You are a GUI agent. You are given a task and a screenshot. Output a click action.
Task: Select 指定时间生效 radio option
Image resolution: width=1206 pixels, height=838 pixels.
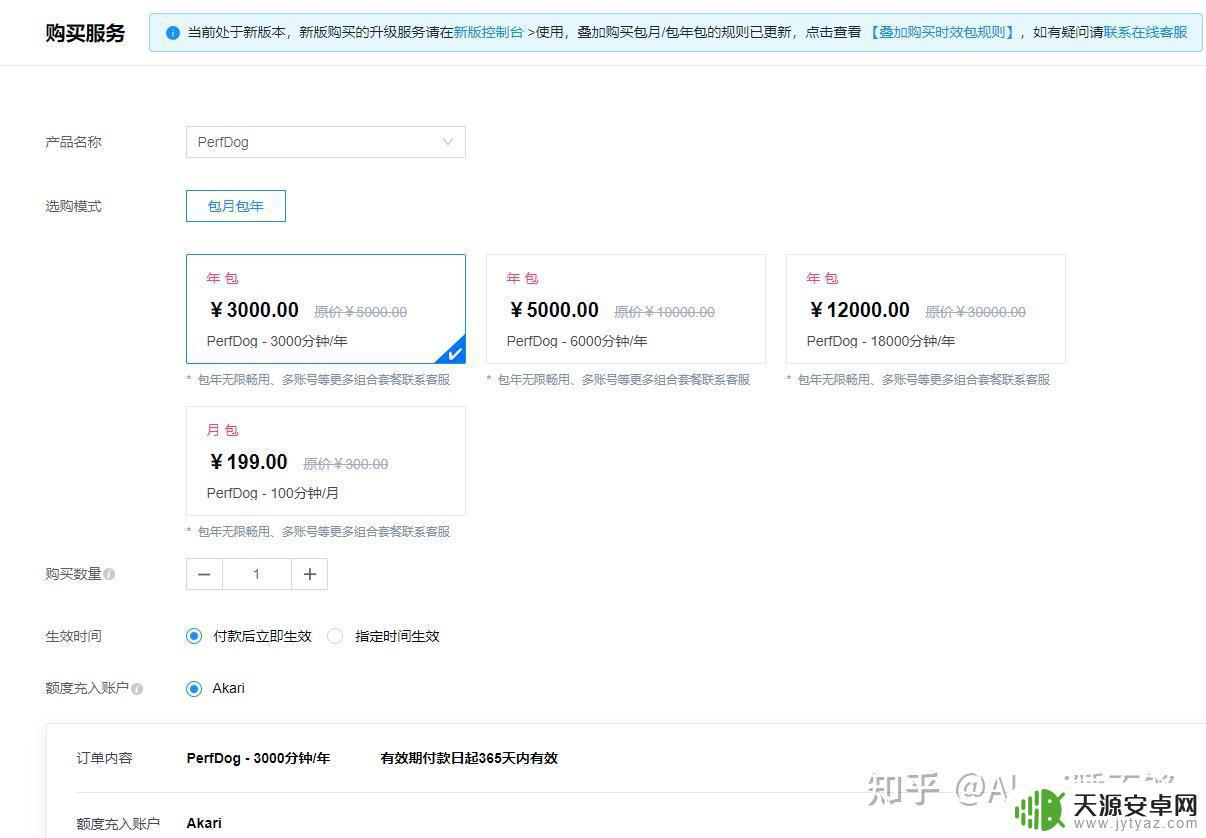(x=335, y=636)
